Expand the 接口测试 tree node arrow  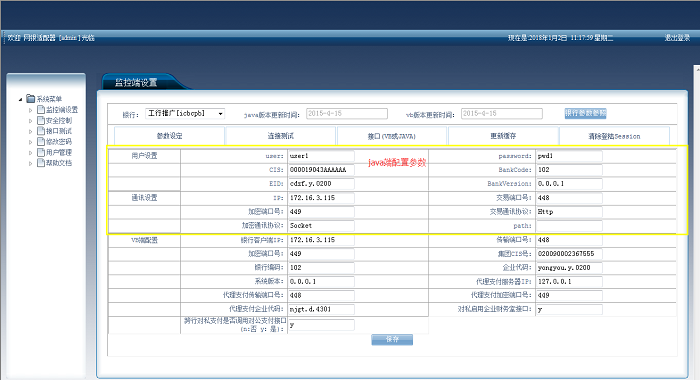(30, 131)
